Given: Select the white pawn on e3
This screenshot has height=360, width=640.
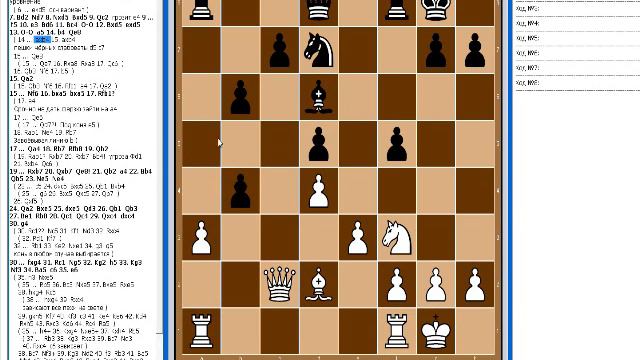Looking at the screenshot, I should coord(358,238).
